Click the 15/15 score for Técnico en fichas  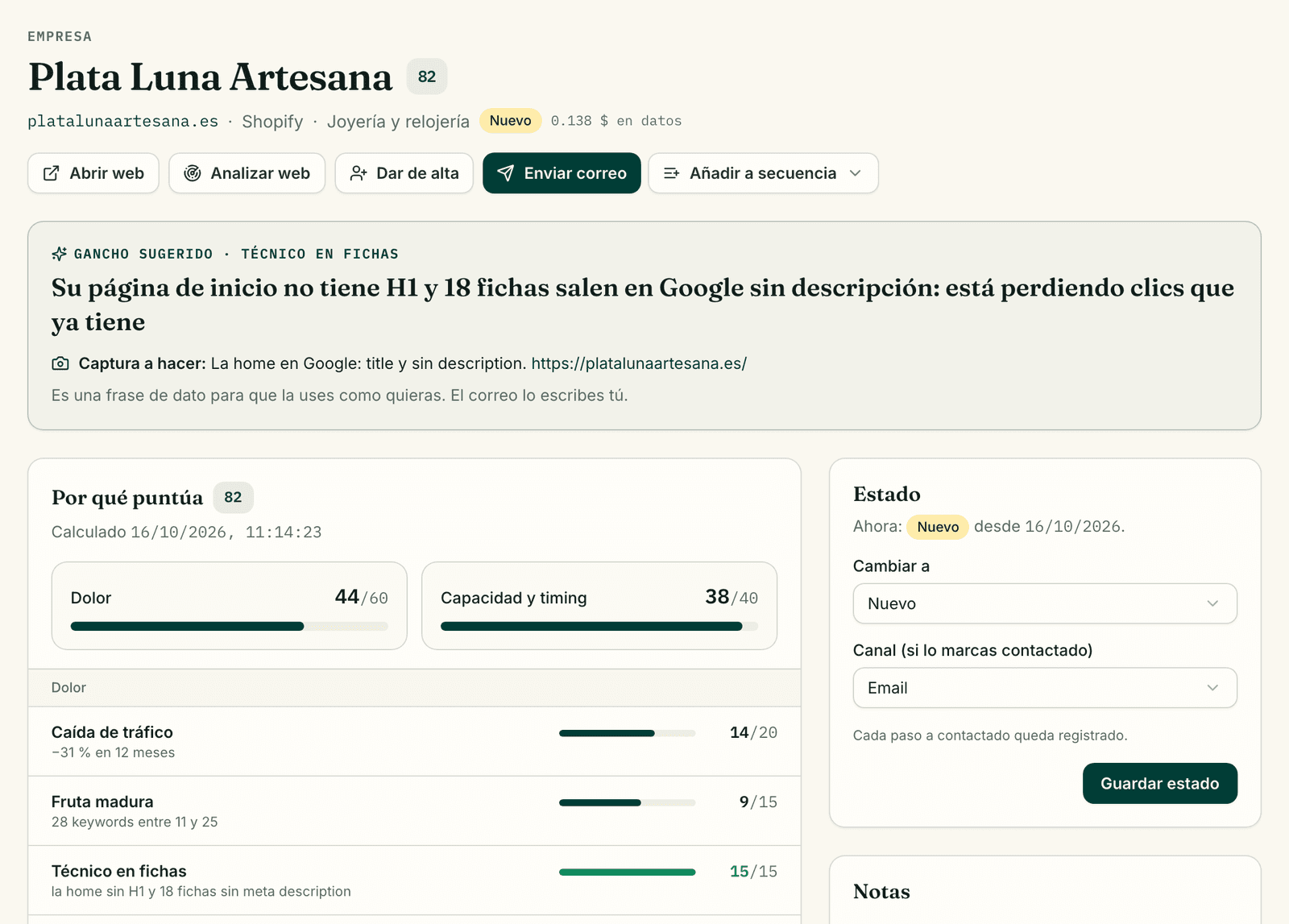[753, 872]
